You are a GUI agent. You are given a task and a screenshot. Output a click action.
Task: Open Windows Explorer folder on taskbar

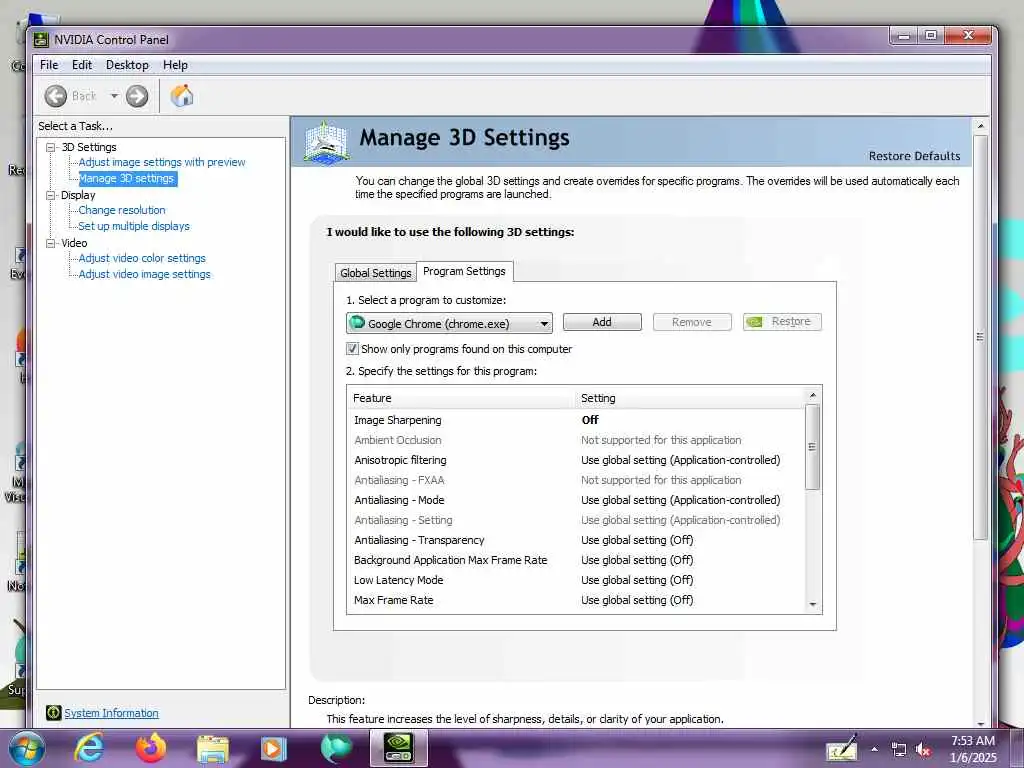tap(213, 749)
